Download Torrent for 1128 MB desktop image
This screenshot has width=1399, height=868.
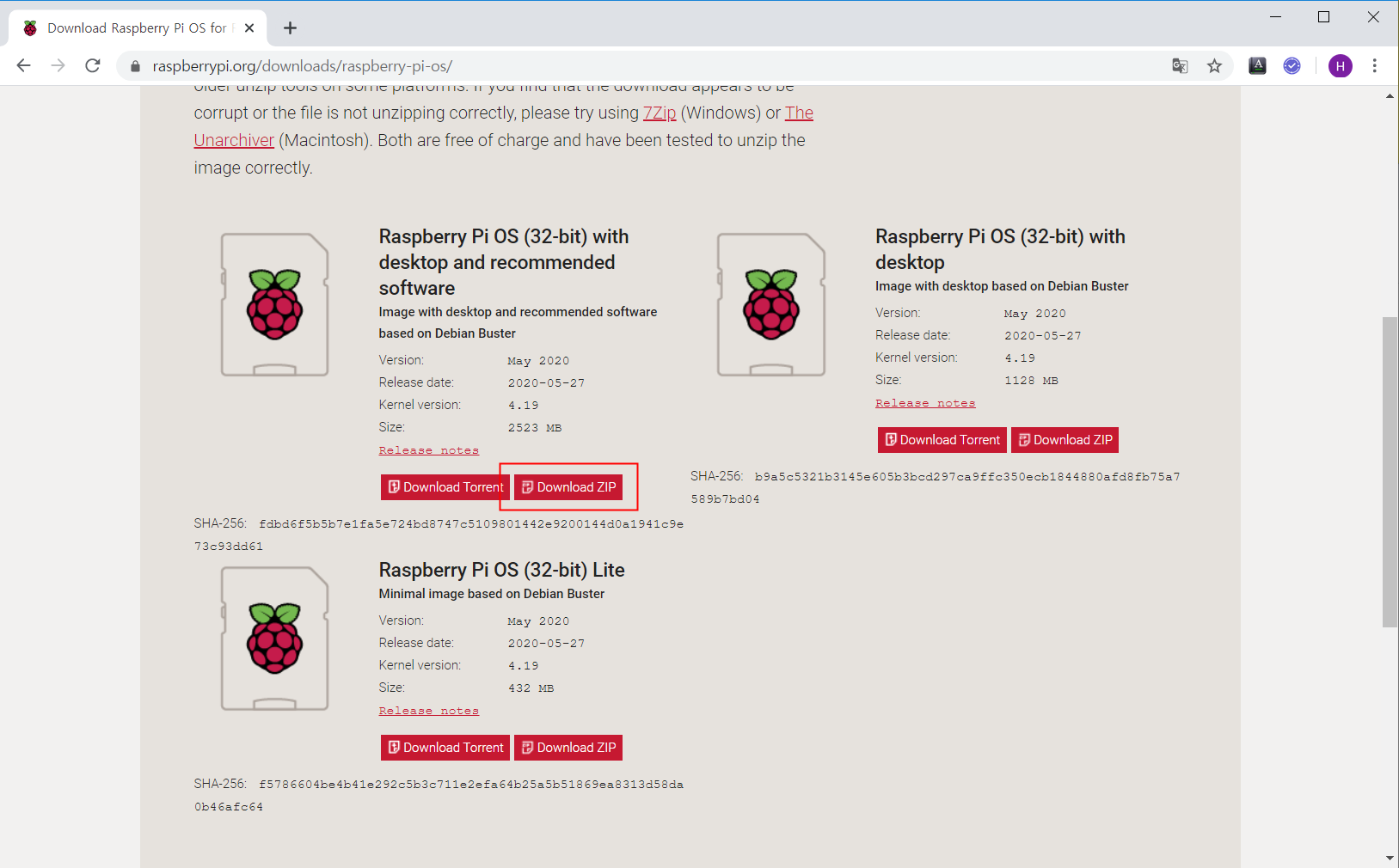click(x=942, y=440)
